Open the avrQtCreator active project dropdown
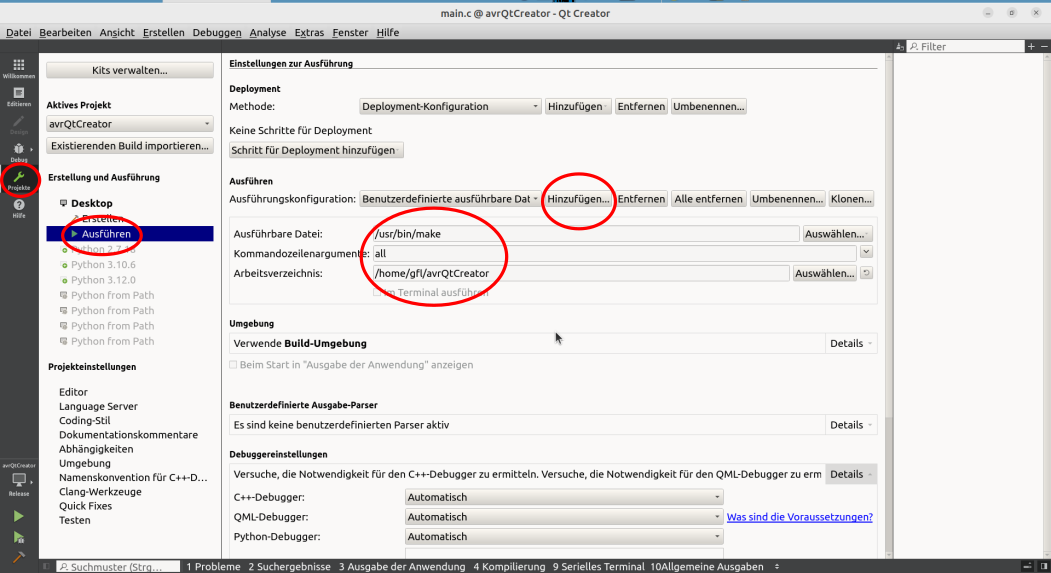The image size is (1051, 573). 129,124
